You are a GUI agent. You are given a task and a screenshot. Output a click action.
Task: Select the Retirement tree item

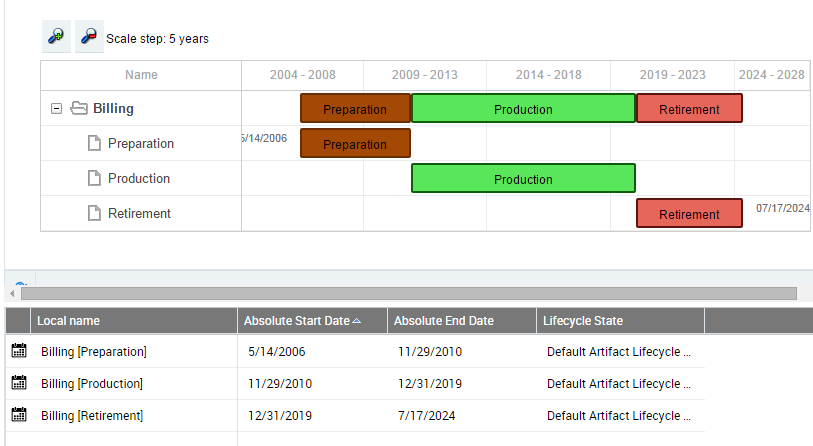pyautogui.click(x=139, y=214)
